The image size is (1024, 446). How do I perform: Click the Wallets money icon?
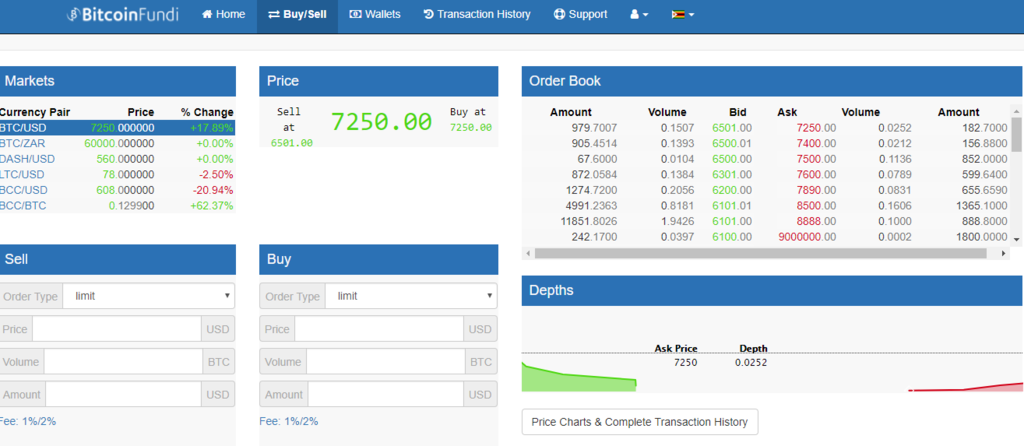tap(355, 14)
